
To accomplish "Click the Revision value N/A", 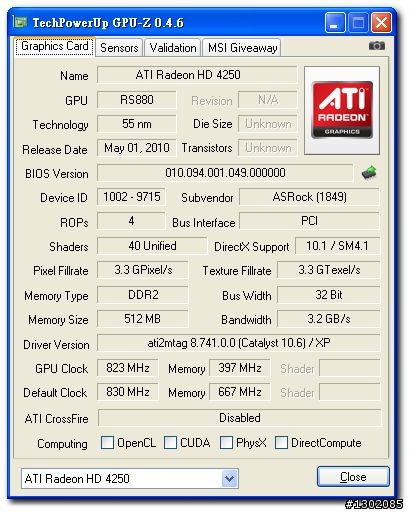I will [268, 100].
